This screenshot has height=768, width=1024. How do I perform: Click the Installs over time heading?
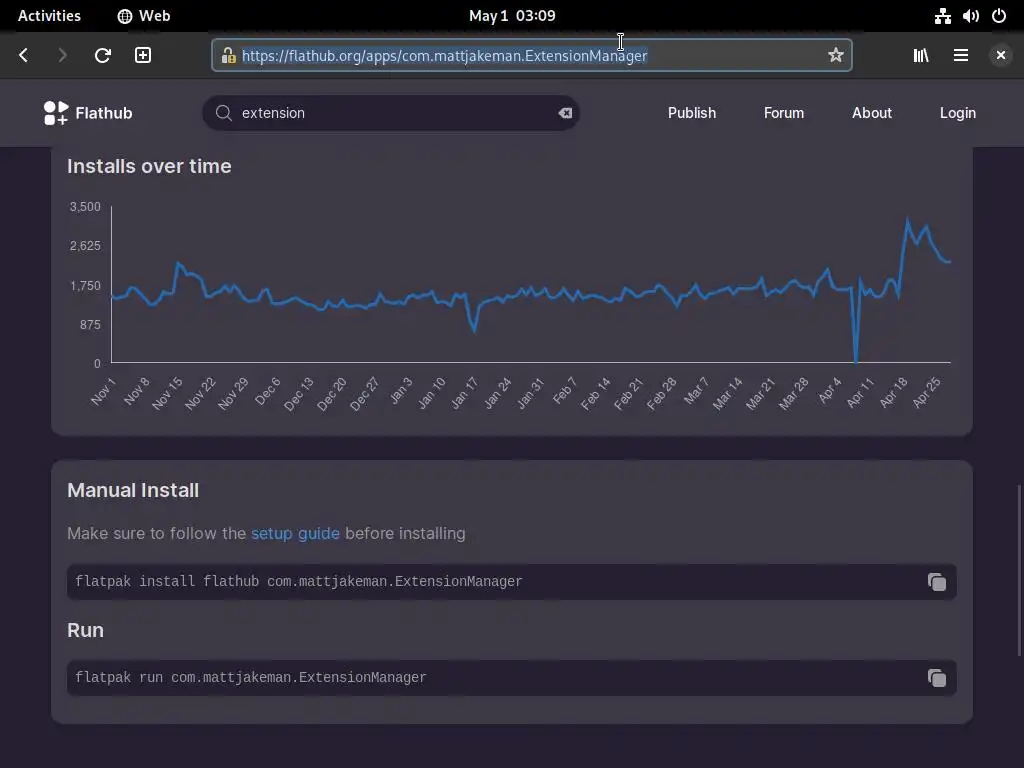click(x=149, y=166)
